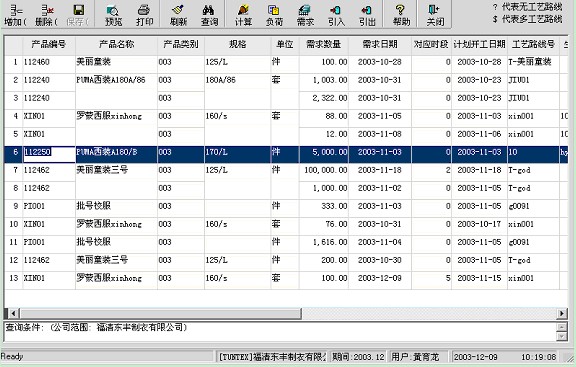Click horizontal scrollbar left arrow

click(14, 313)
